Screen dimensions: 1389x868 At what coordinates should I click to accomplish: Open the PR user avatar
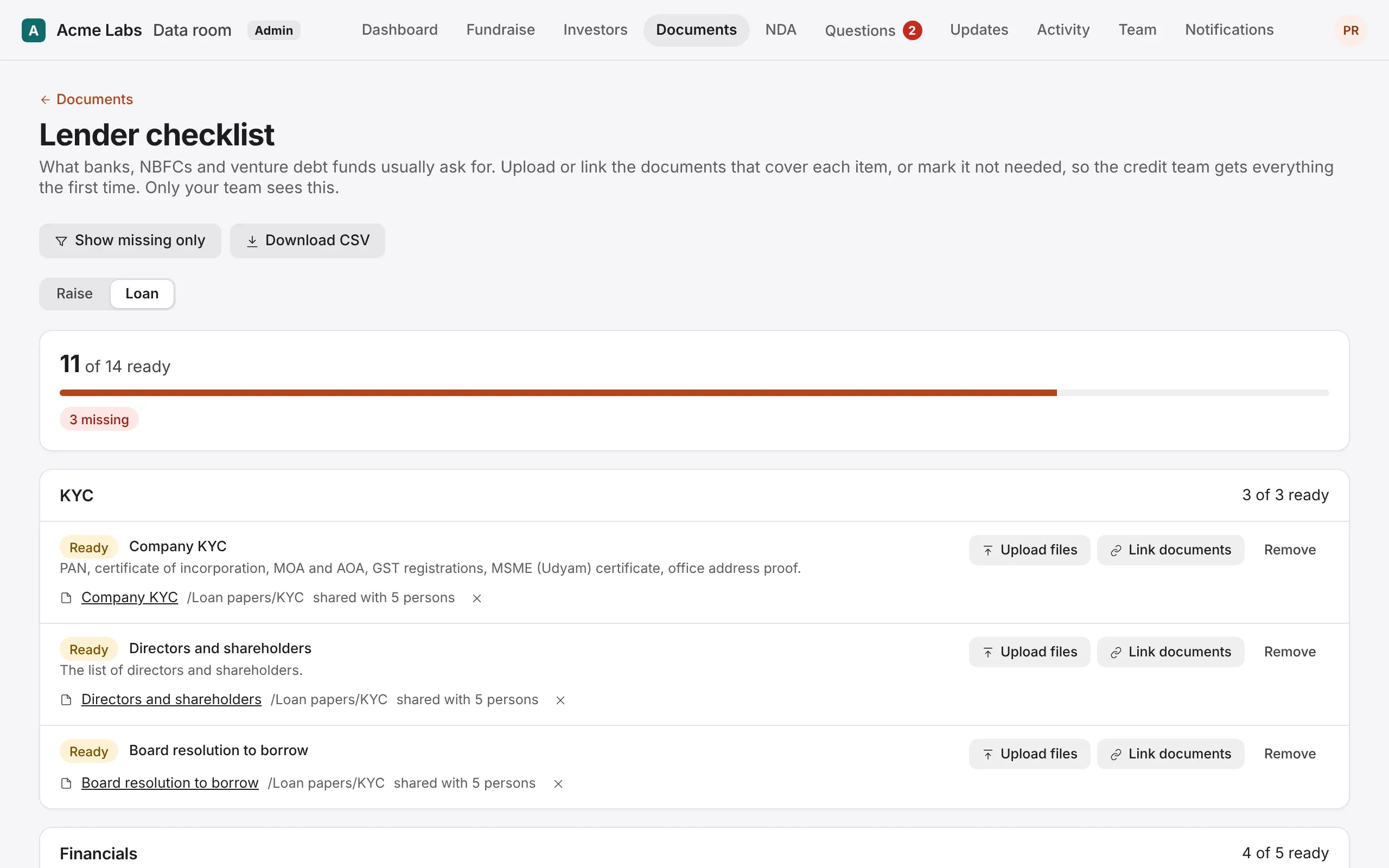[1350, 30]
